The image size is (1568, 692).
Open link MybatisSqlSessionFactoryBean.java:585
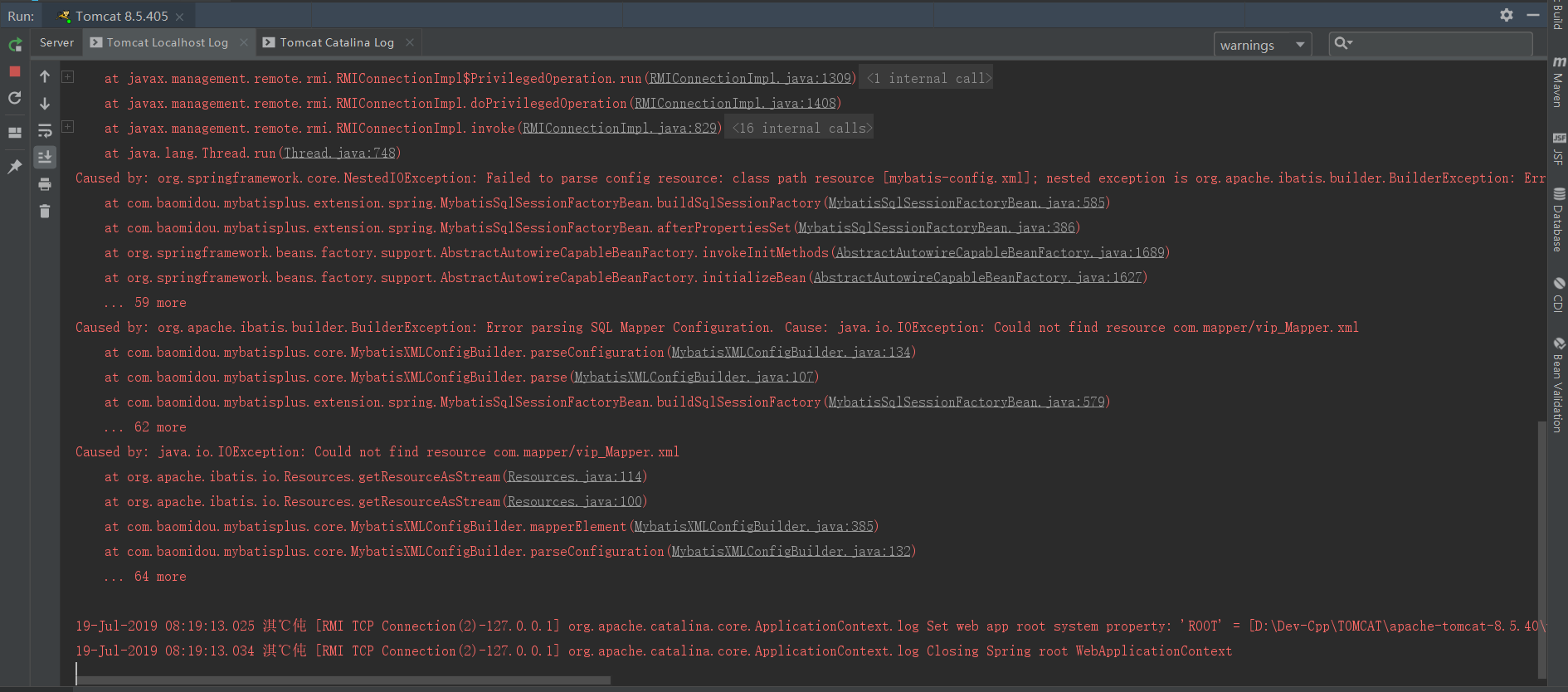(967, 202)
